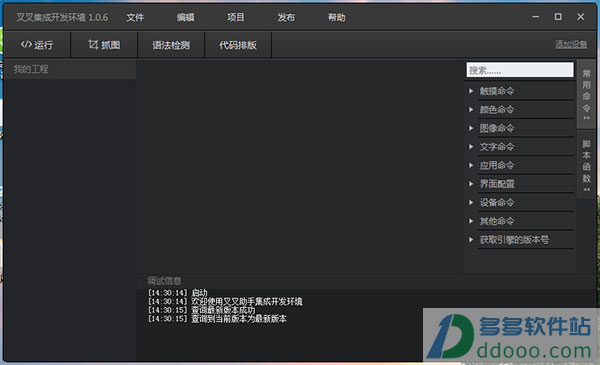Open the 发布 menu

click(286, 18)
